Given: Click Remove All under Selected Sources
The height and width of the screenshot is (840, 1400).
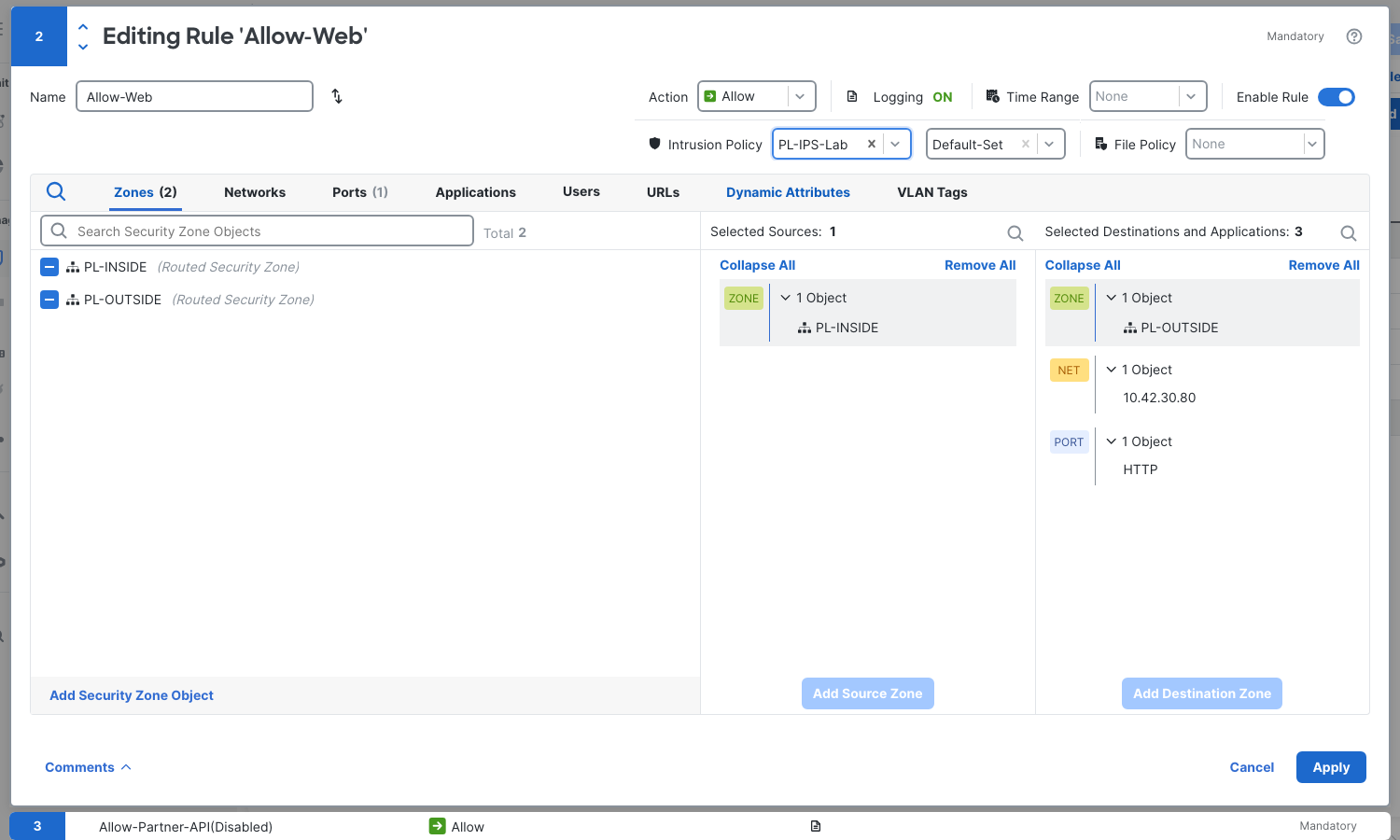Looking at the screenshot, I should pos(980,265).
